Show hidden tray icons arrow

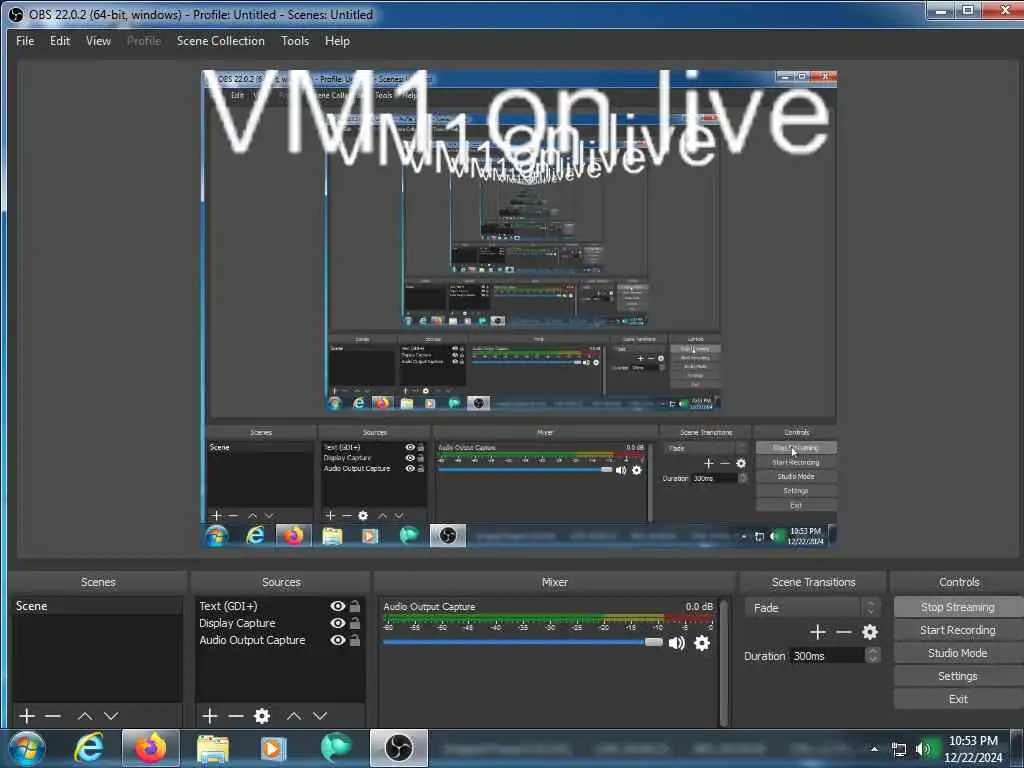874,750
